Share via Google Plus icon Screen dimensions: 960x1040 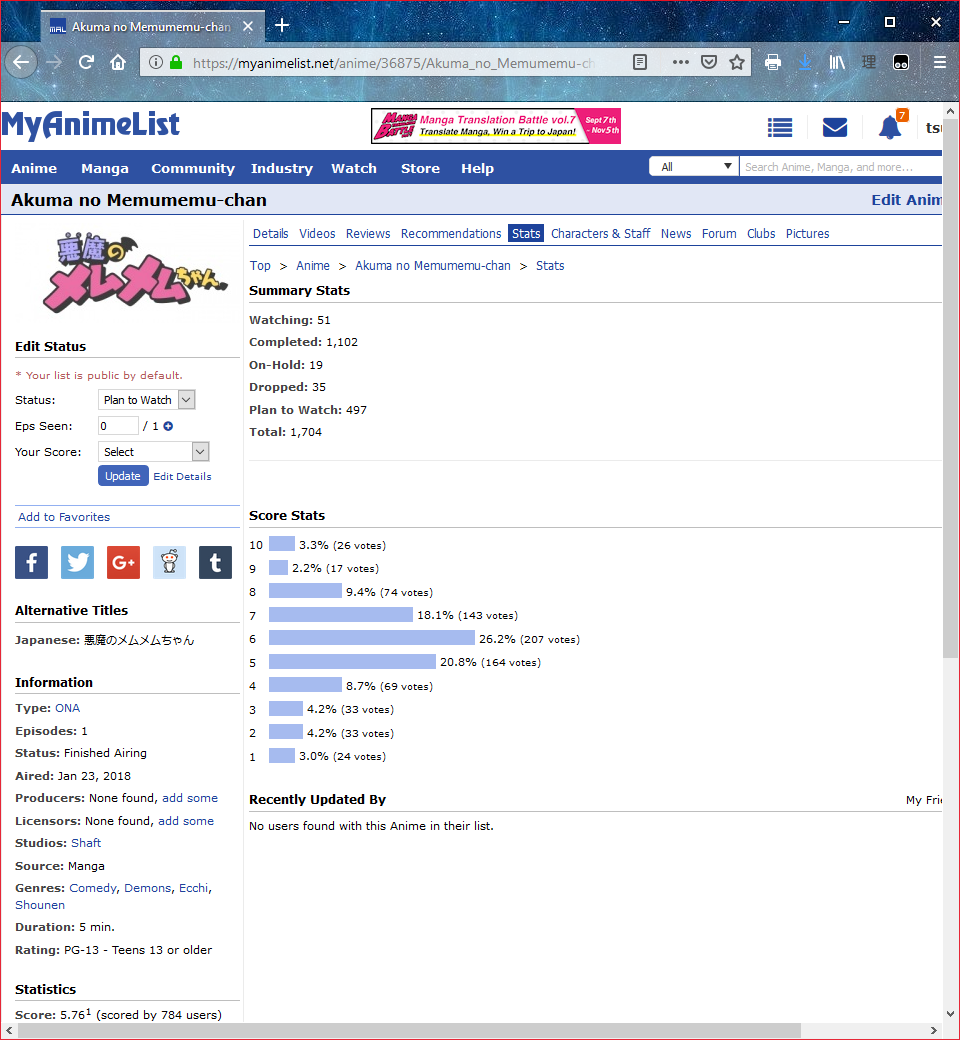click(123, 563)
